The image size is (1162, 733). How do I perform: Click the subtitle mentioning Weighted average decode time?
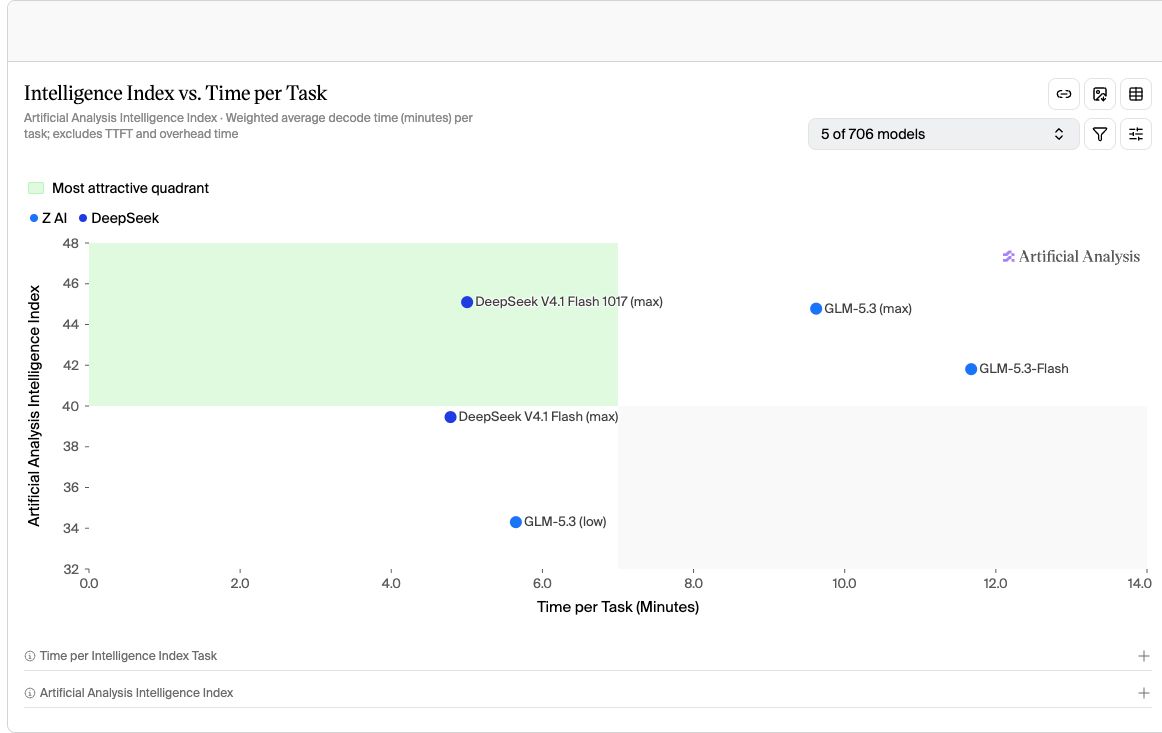[248, 126]
